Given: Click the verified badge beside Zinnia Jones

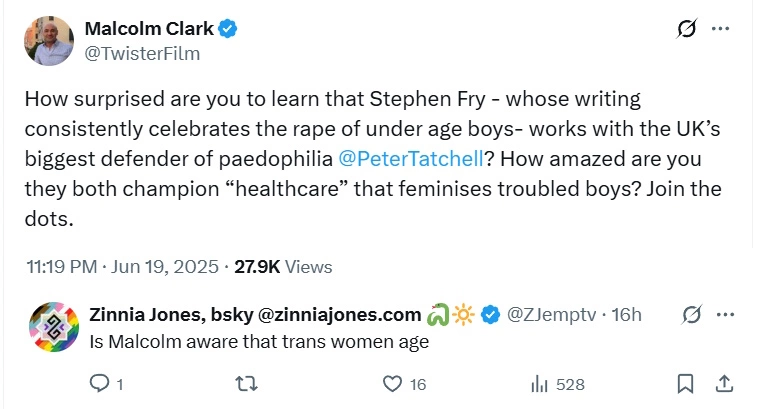Looking at the screenshot, I should pos(490,315).
